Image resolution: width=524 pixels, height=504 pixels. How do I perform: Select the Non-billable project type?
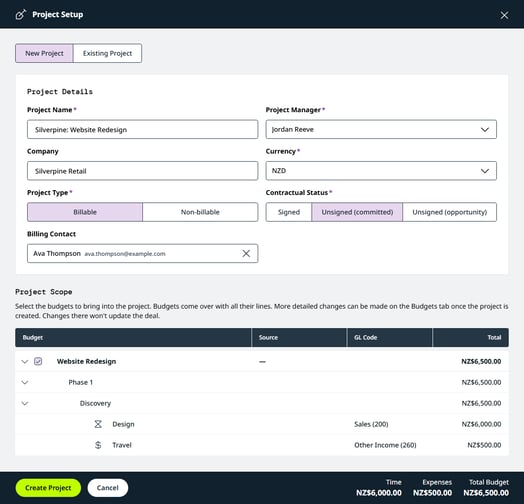200,212
